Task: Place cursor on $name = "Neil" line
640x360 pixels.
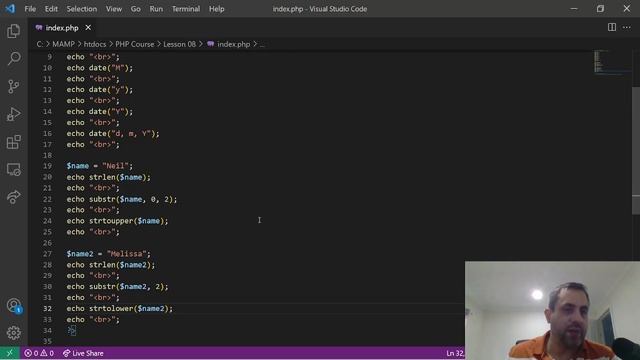Action: tap(100, 166)
